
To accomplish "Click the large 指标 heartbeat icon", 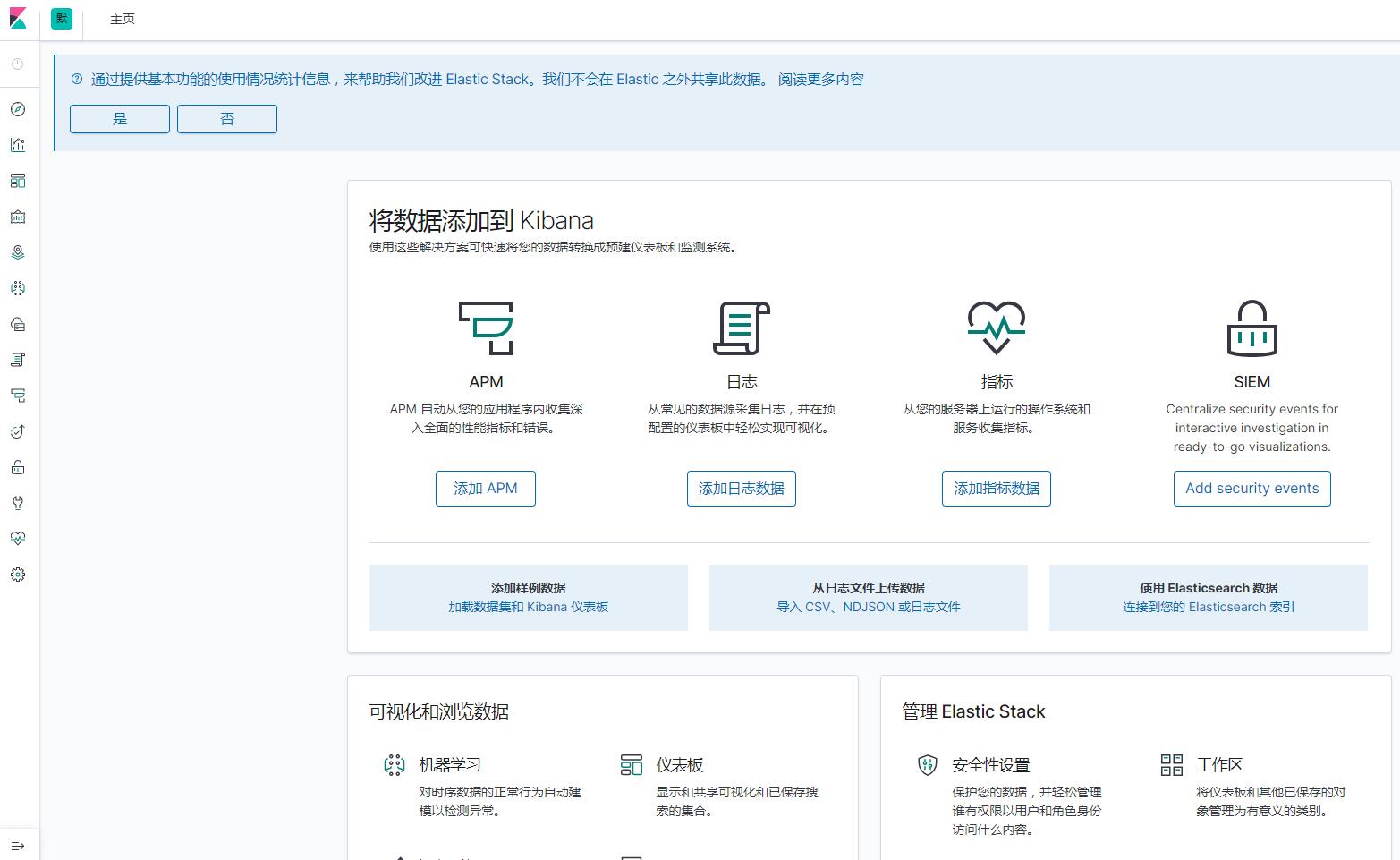I will 997,328.
